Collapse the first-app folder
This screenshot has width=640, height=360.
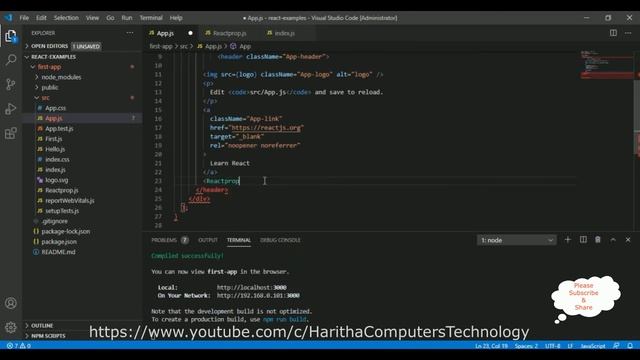82,67
